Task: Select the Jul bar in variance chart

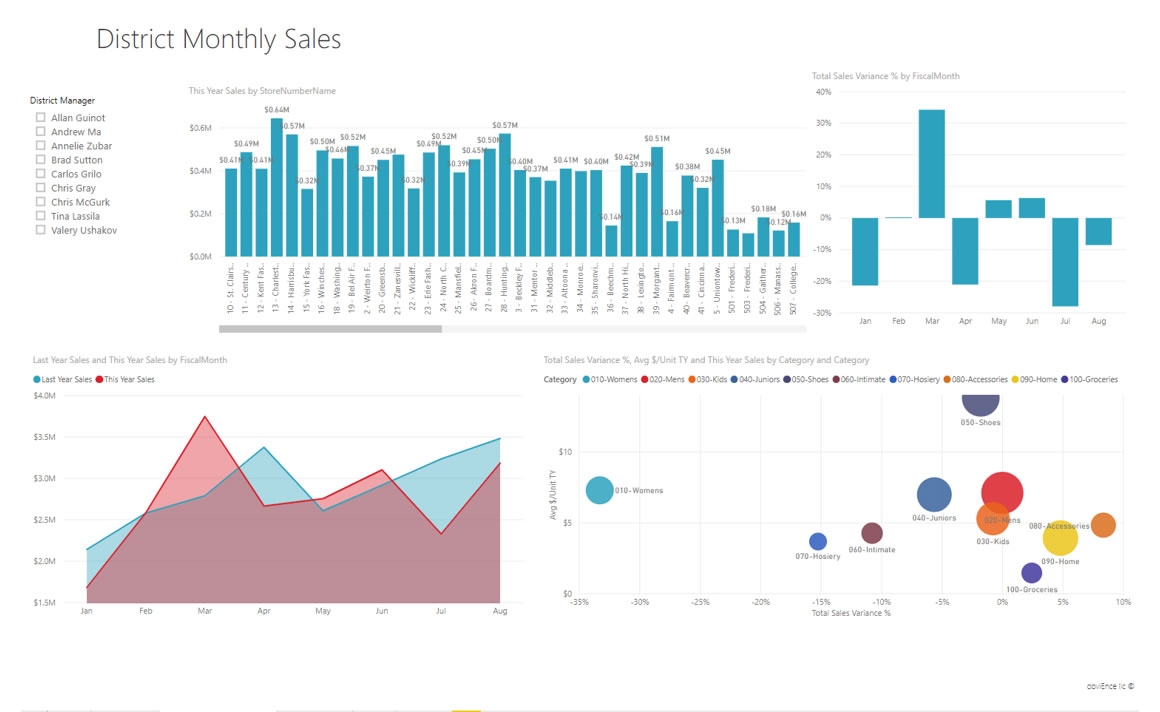Action: [1065, 261]
